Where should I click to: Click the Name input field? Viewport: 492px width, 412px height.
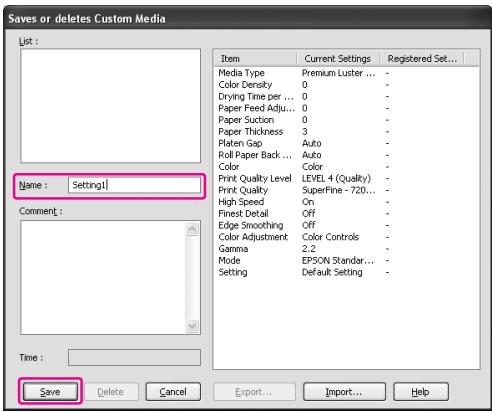(x=134, y=185)
